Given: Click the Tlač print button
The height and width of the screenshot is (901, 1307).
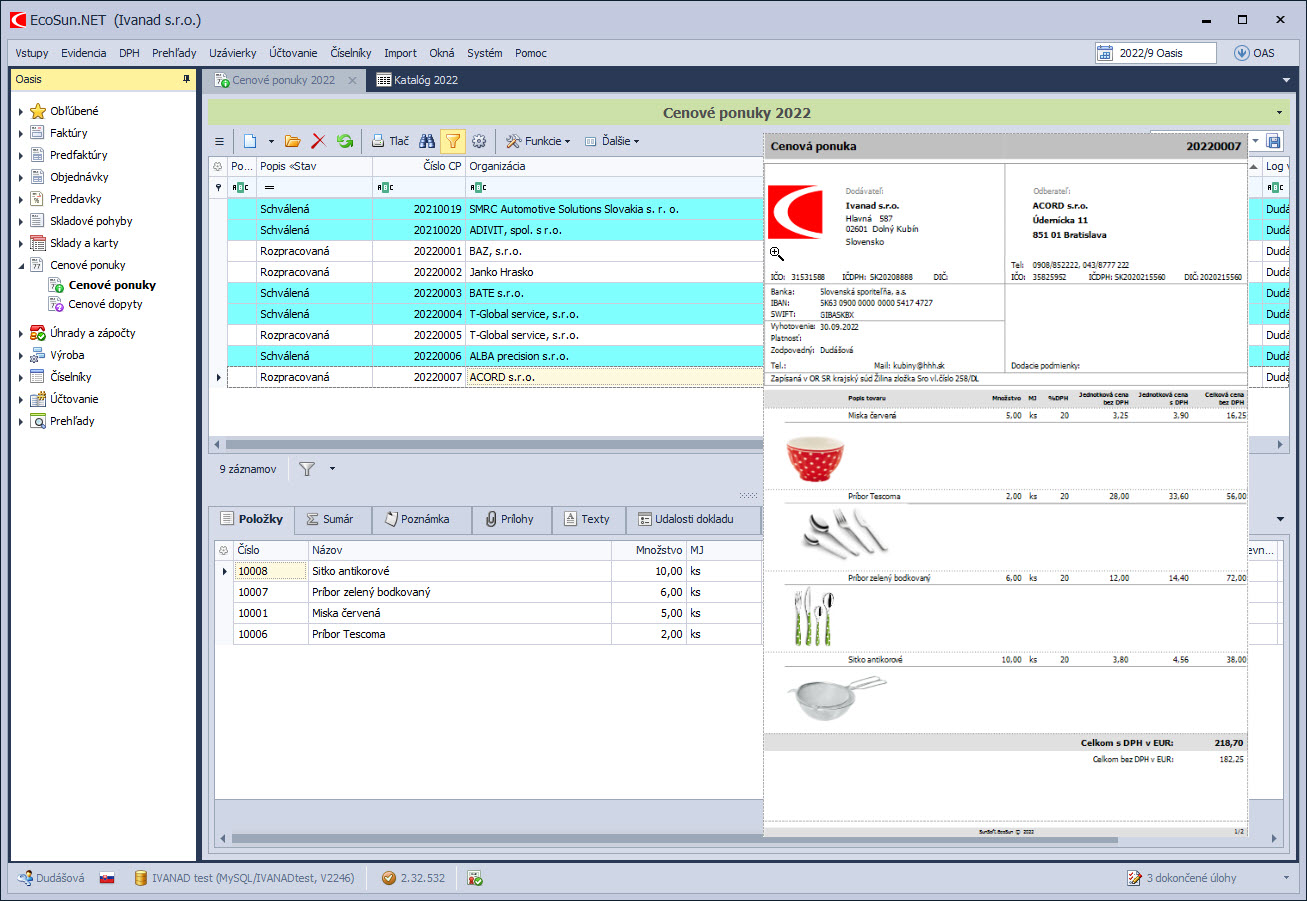Looking at the screenshot, I should coord(390,142).
